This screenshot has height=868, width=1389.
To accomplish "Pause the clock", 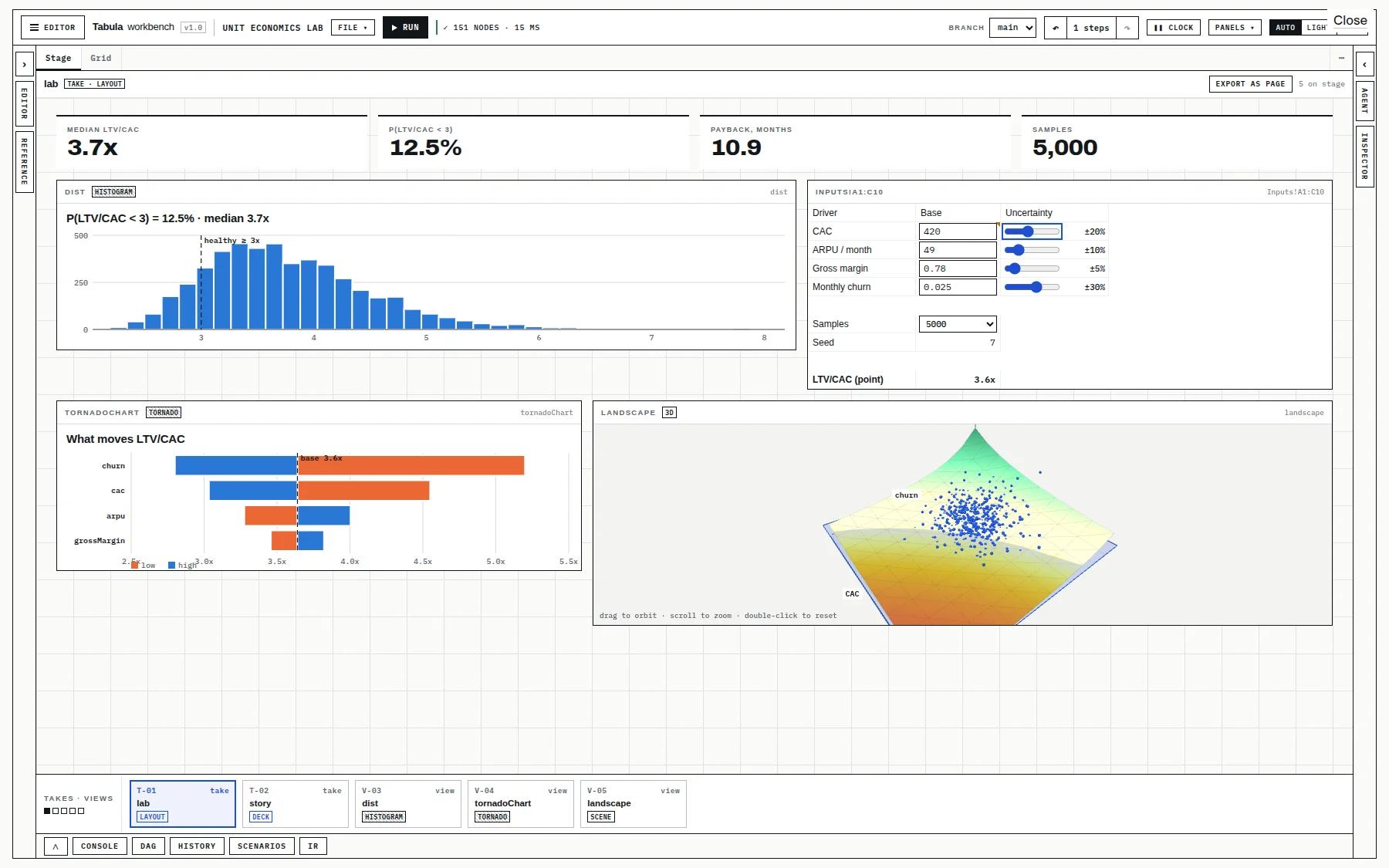I will pos(1173,28).
